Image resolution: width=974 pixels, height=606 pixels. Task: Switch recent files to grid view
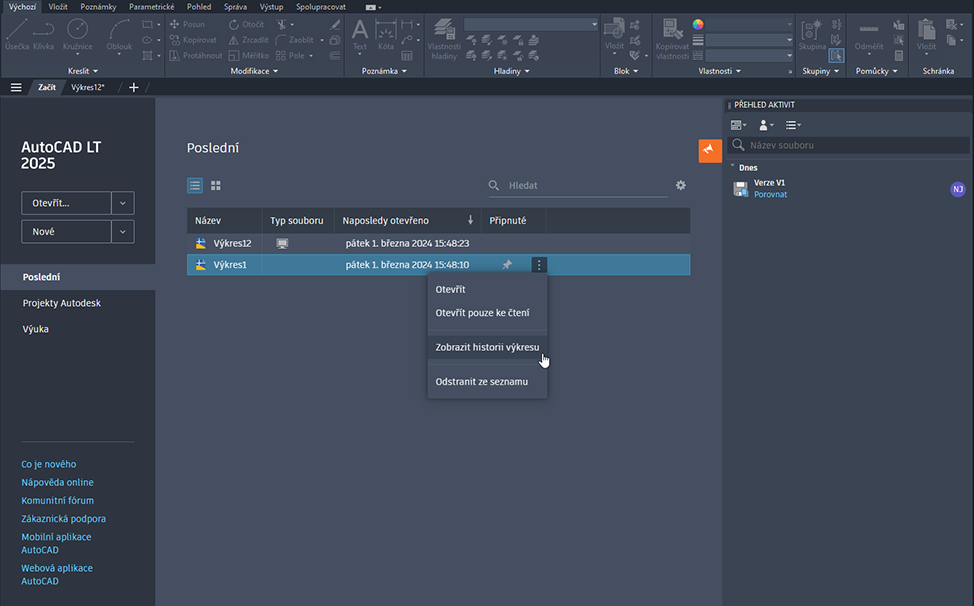click(216, 185)
